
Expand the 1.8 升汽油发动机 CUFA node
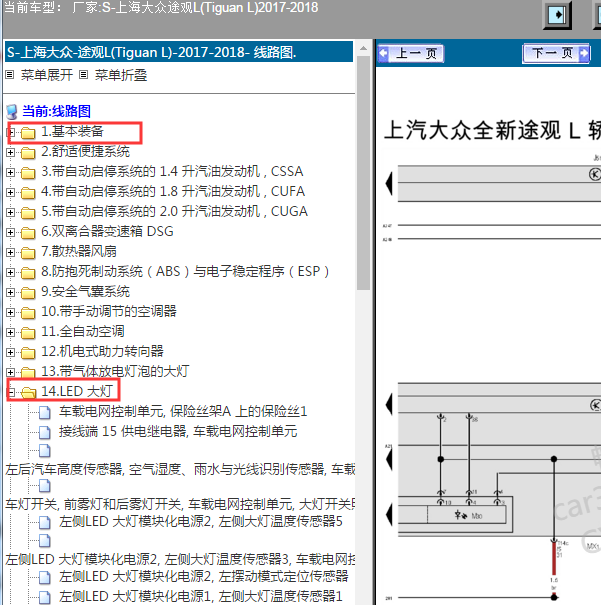[11, 193]
